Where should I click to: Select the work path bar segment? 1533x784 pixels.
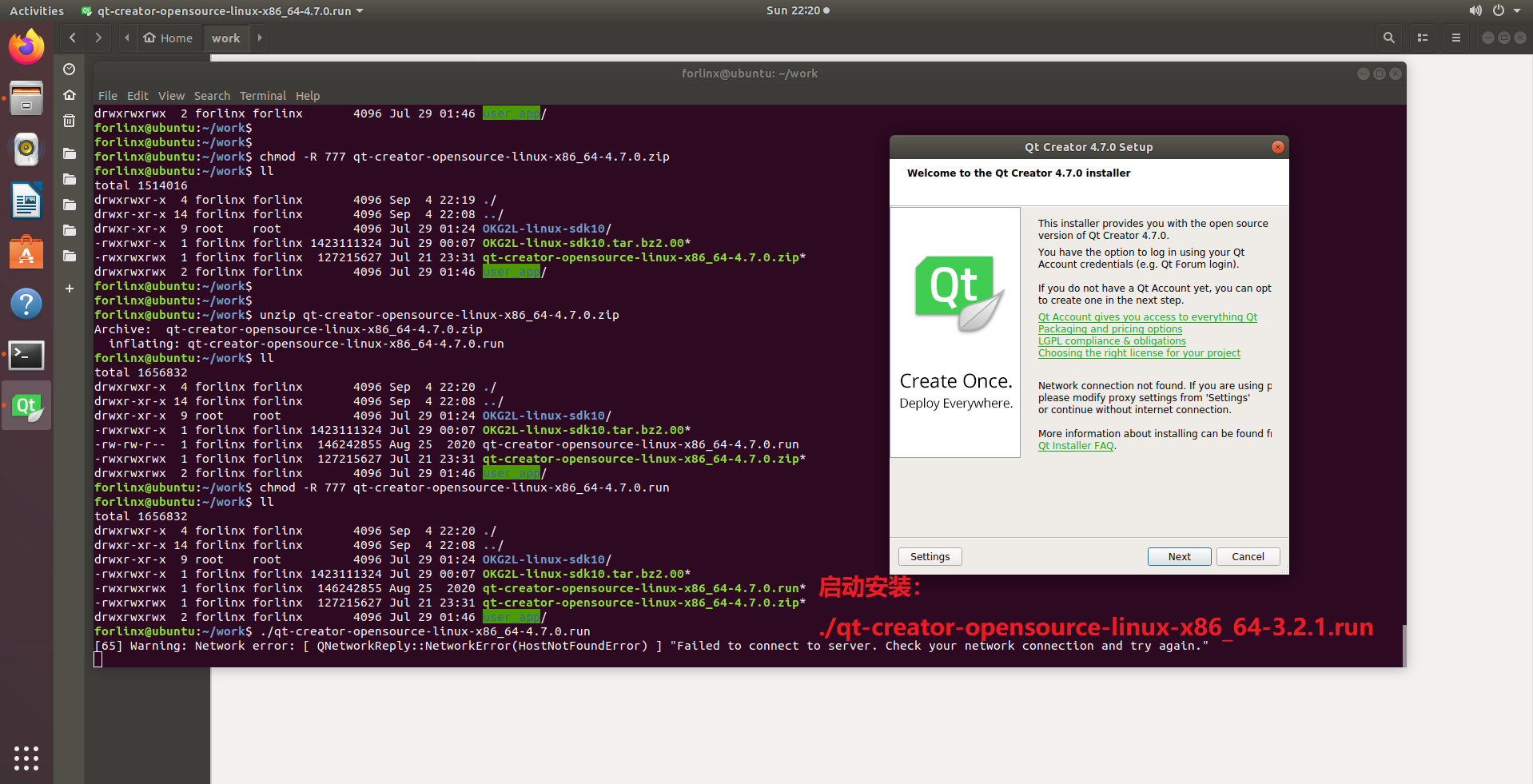[x=225, y=38]
